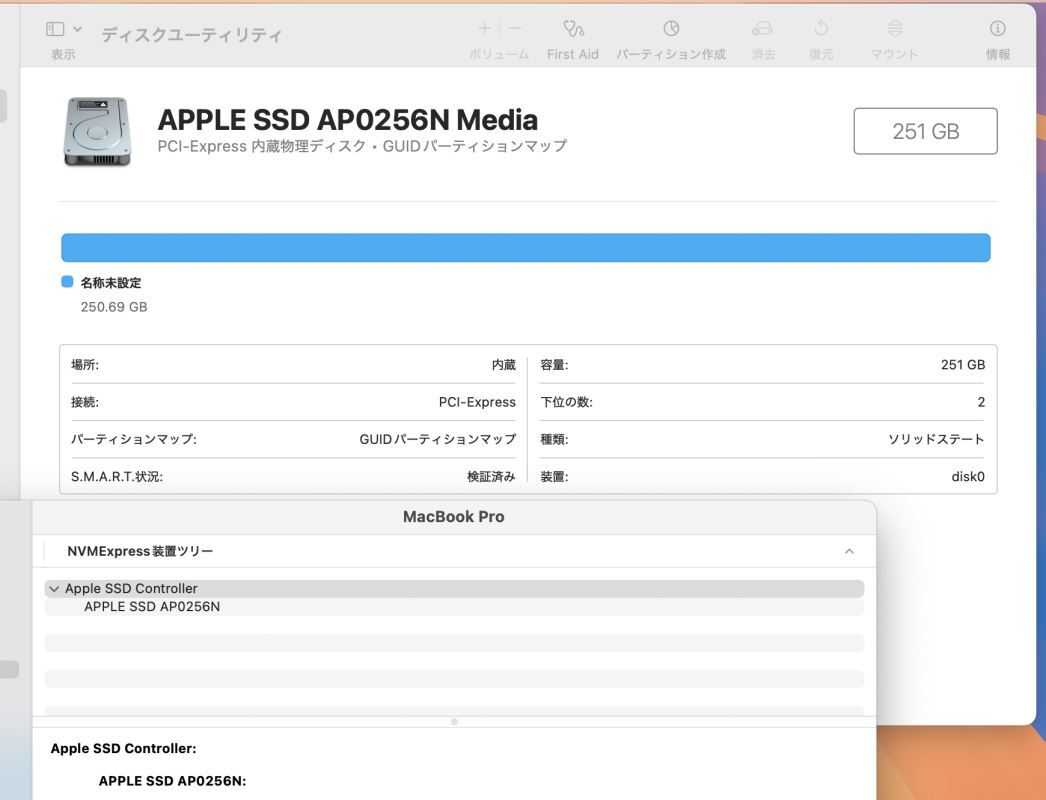Screen dimensions: 1046x800
Task: Click the 250.69 GB size value
Action: [114, 307]
